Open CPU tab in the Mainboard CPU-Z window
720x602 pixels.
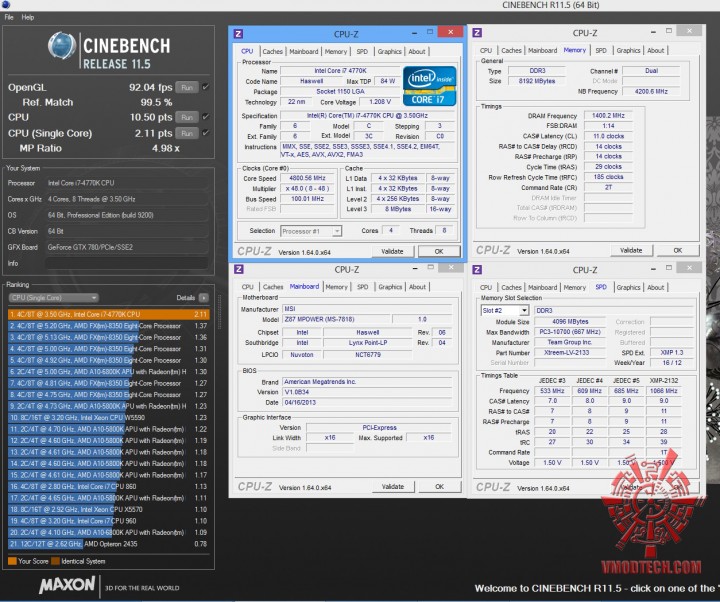pos(248,287)
